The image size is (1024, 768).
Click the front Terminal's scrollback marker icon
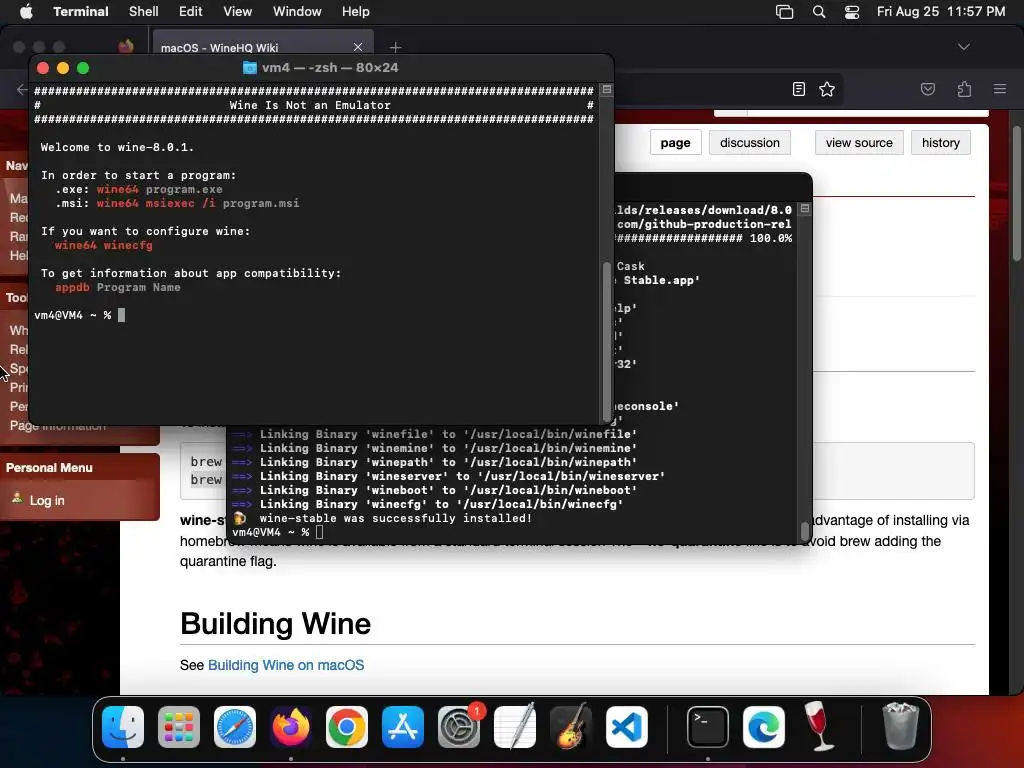click(x=607, y=89)
